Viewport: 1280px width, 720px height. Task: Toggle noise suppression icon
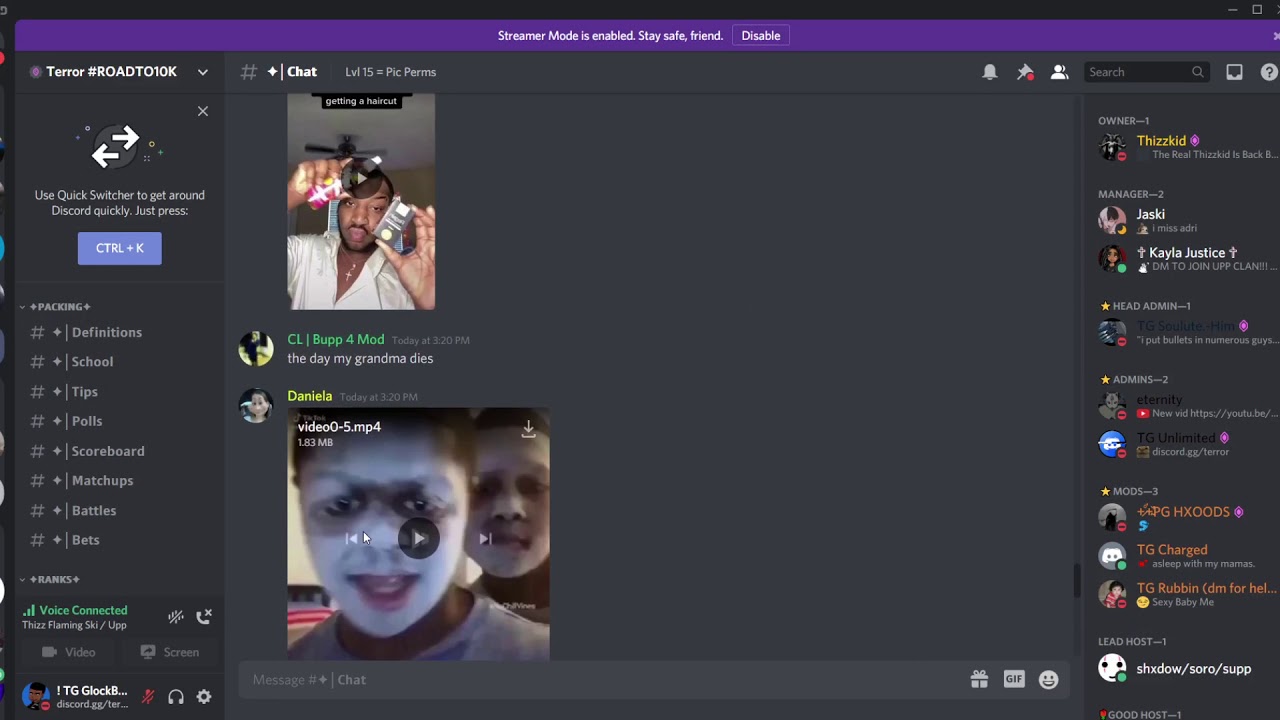coord(175,617)
